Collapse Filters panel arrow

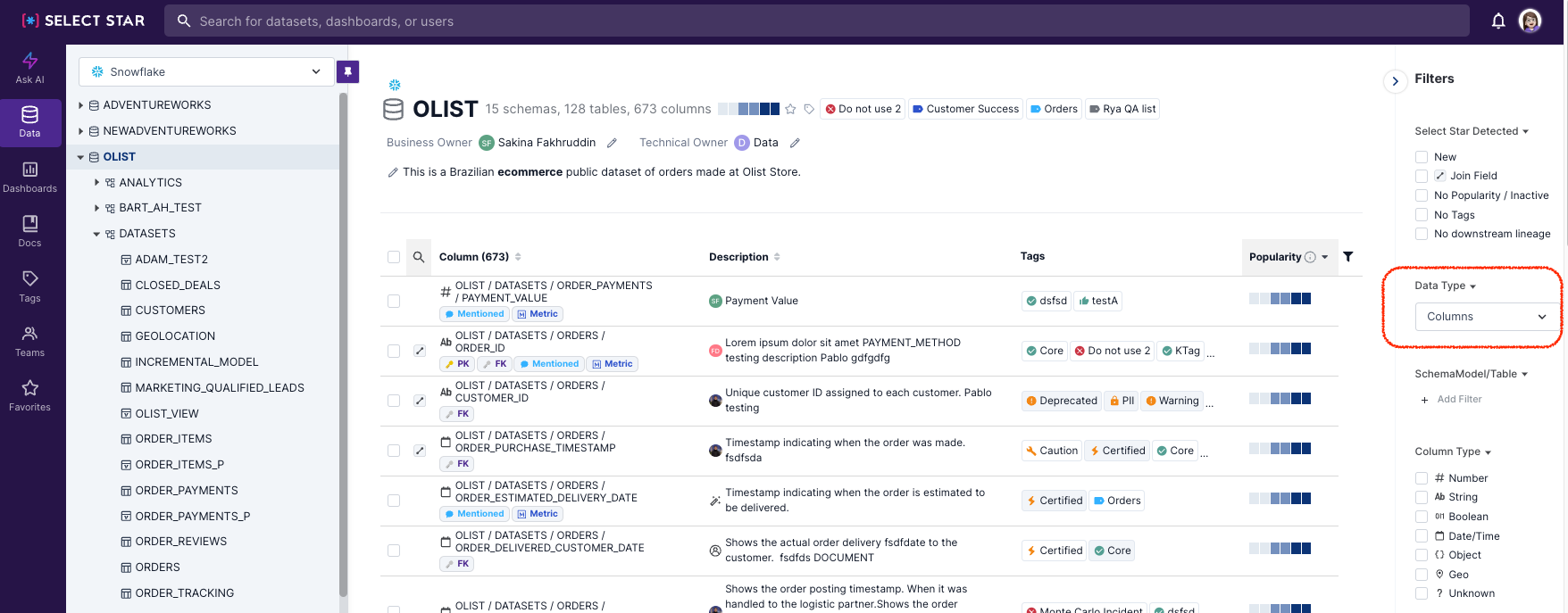pyautogui.click(x=1395, y=81)
